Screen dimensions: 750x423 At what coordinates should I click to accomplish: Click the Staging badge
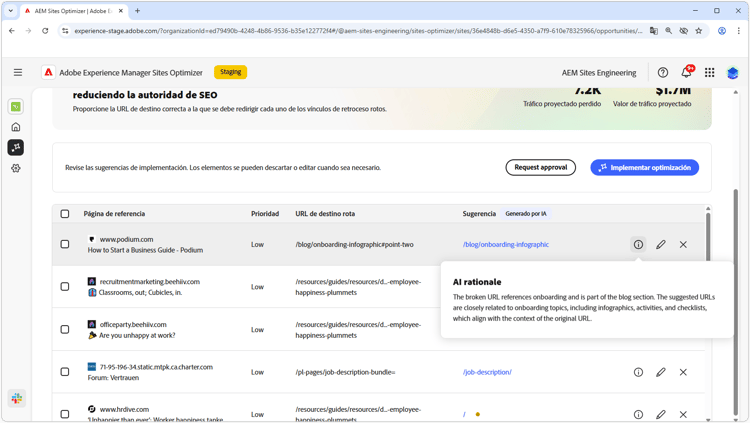coord(231,72)
